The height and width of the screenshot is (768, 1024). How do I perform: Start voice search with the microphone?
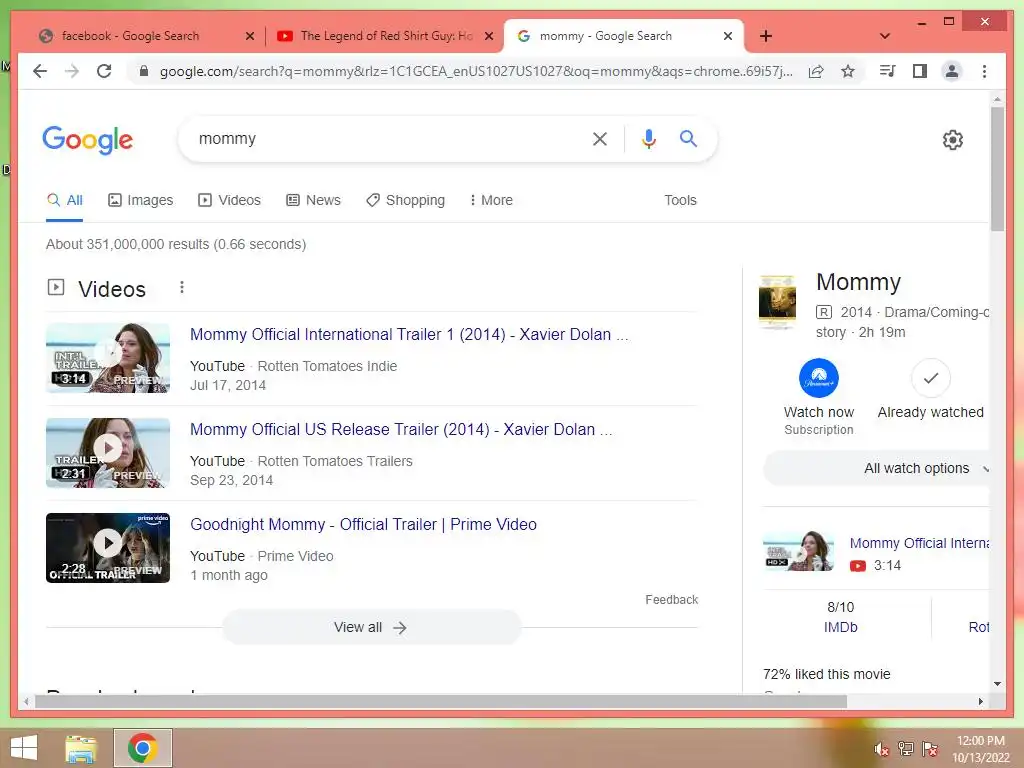click(x=648, y=138)
